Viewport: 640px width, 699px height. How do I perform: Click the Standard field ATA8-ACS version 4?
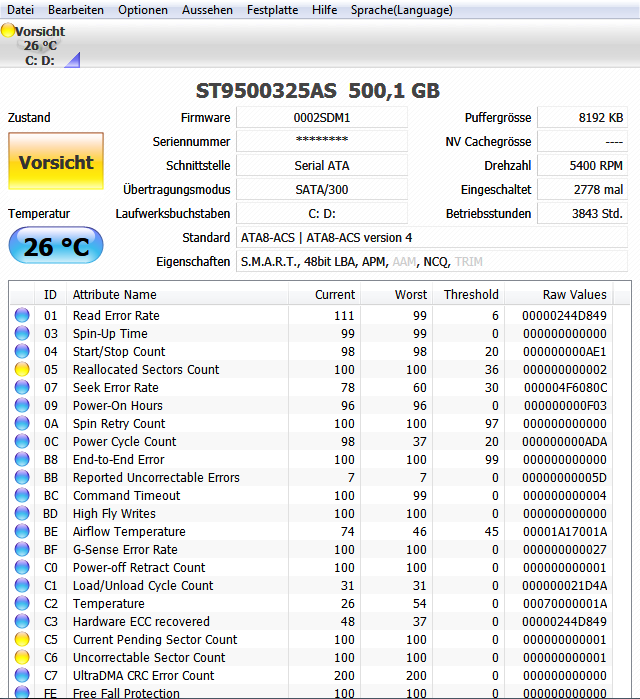point(432,238)
